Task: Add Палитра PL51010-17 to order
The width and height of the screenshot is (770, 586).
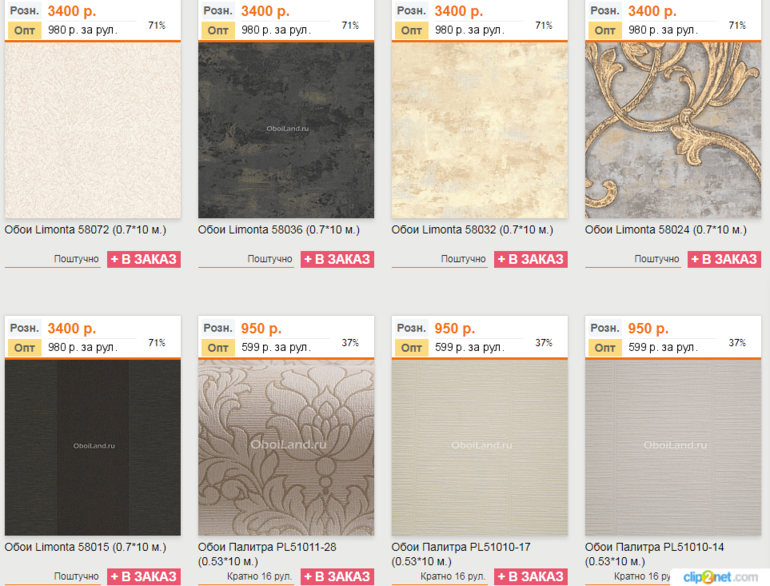Action: (531, 577)
